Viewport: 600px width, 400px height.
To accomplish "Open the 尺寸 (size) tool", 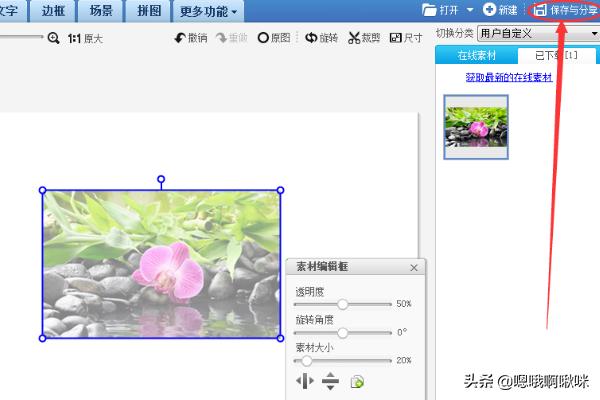I will click(x=406, y=38).
